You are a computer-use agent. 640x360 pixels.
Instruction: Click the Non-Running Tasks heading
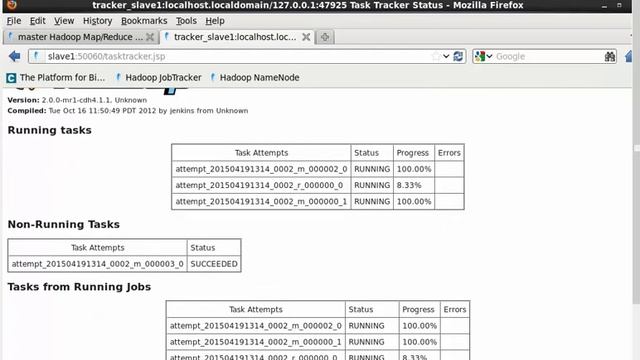tap(64, 224)
